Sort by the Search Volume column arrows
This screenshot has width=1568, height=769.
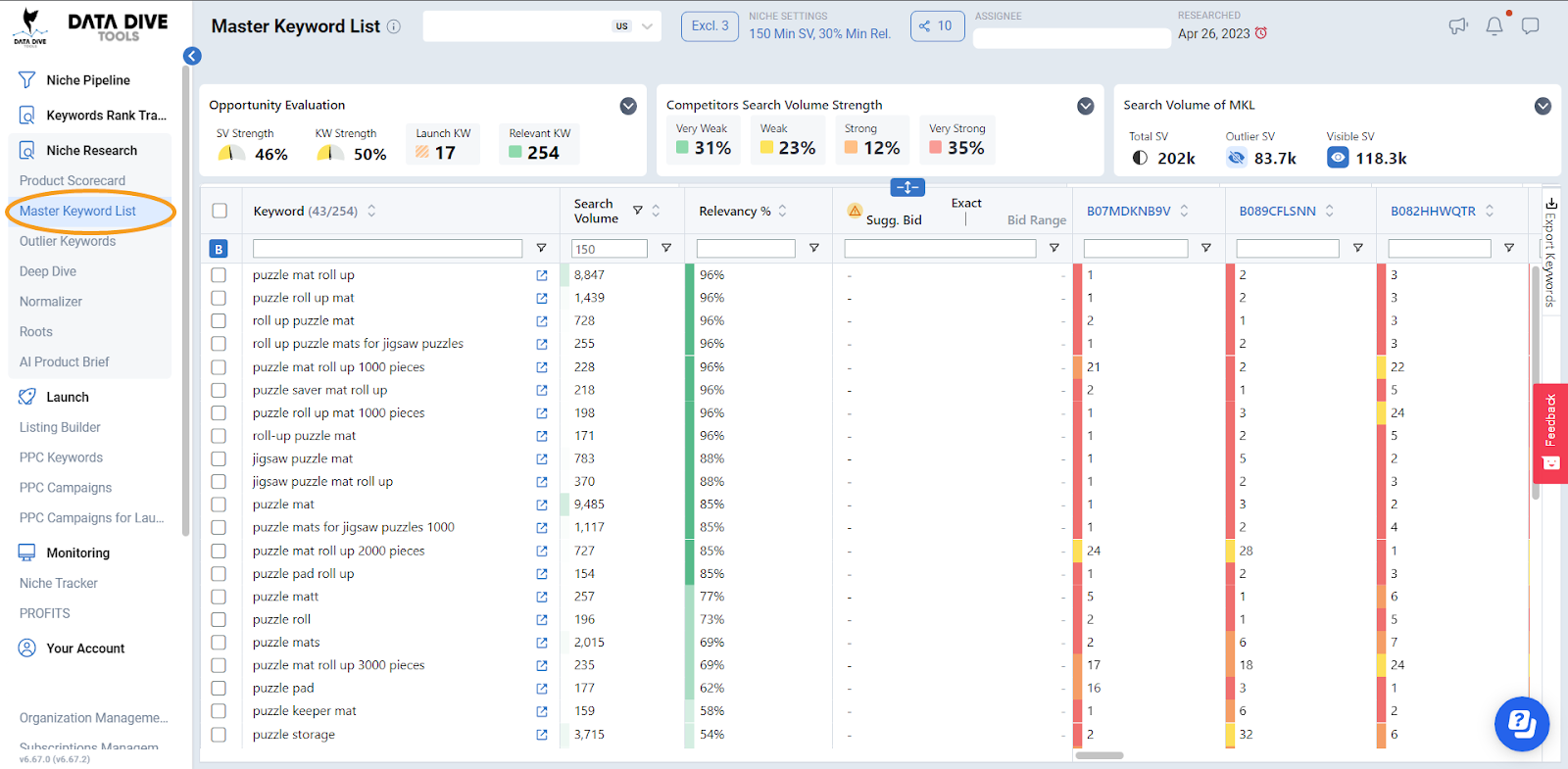point(656,211)
